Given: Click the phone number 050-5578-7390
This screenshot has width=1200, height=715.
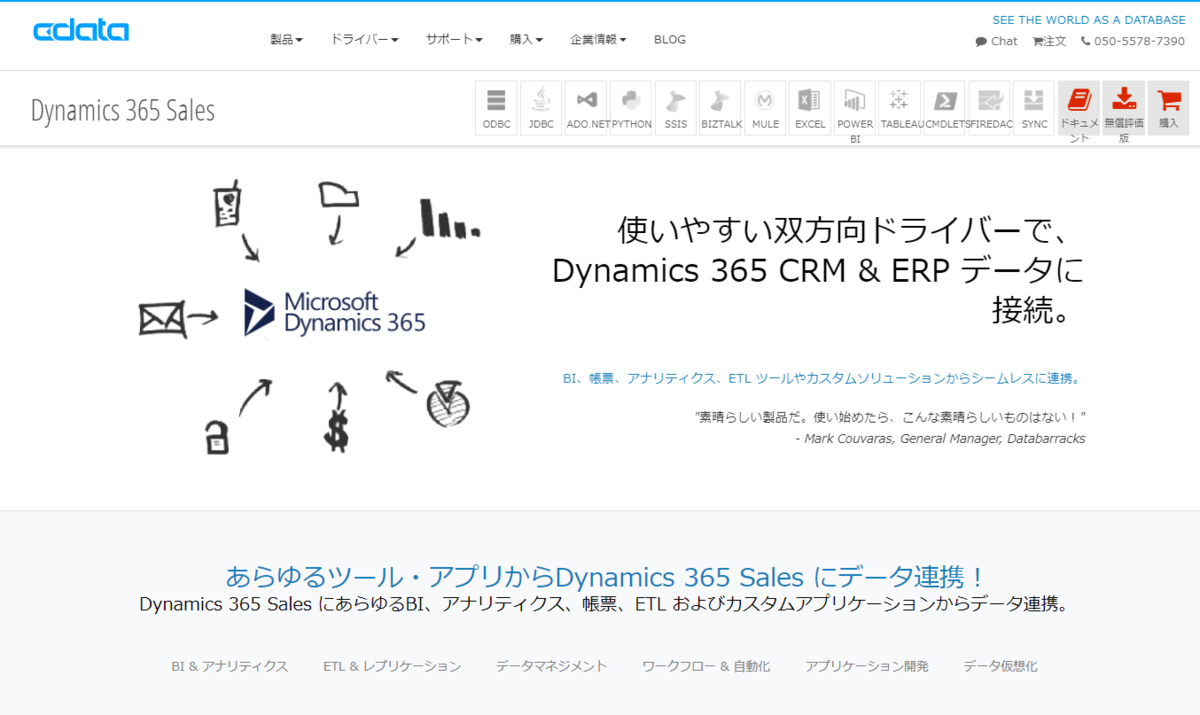Looking at the screenshot, I should [x=1133, y=41].
